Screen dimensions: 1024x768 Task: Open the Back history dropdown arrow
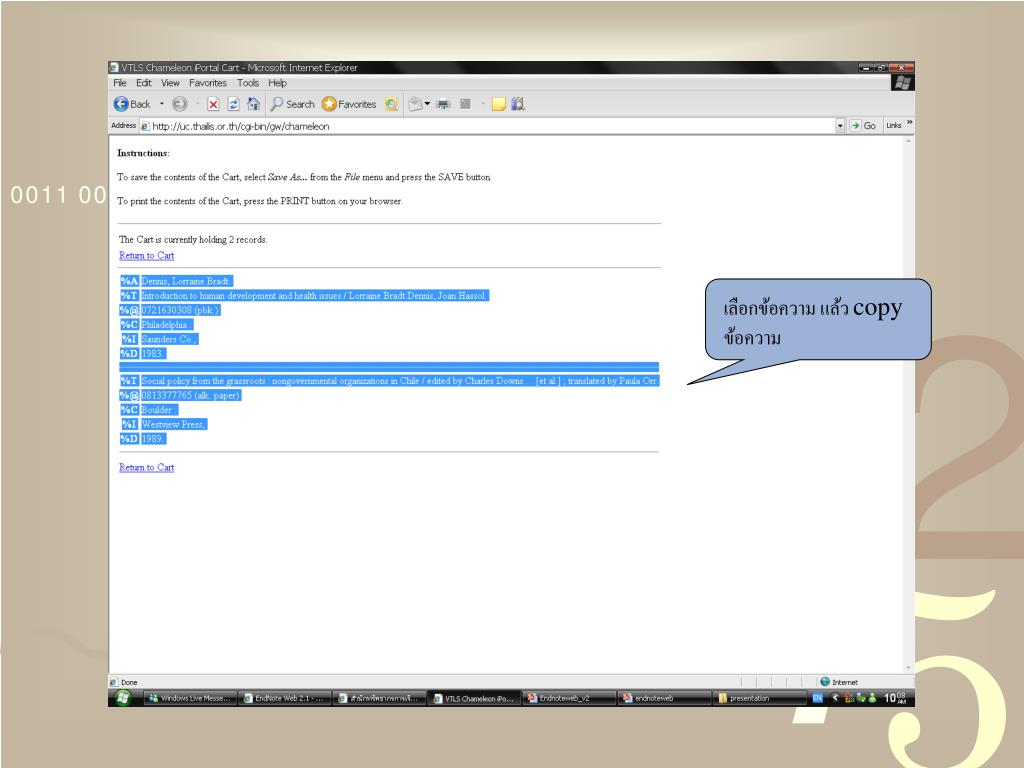click(x=162, y=104)
